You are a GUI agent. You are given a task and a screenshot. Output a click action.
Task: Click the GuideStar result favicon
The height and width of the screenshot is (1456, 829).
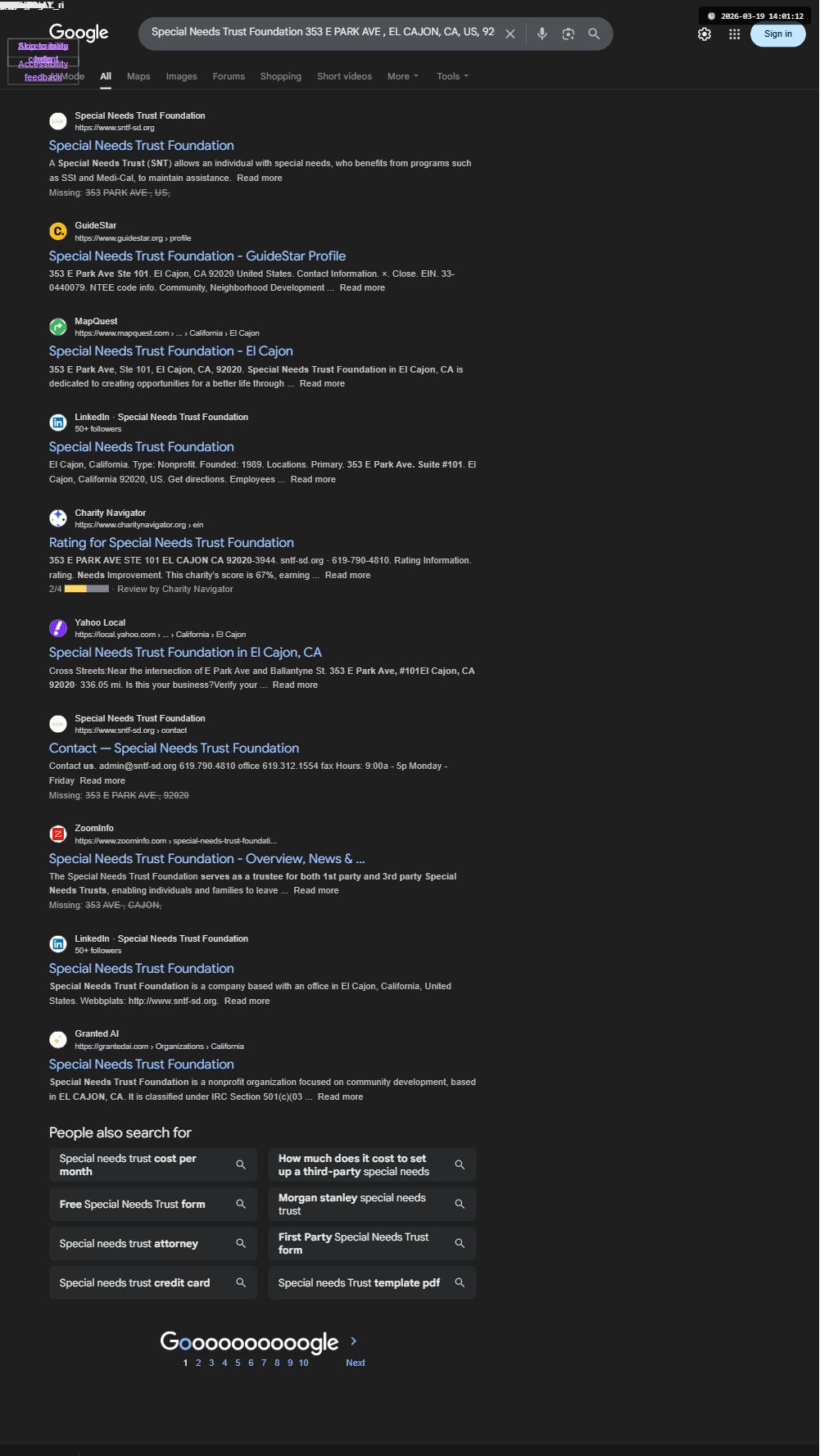[x=58, y=232]
